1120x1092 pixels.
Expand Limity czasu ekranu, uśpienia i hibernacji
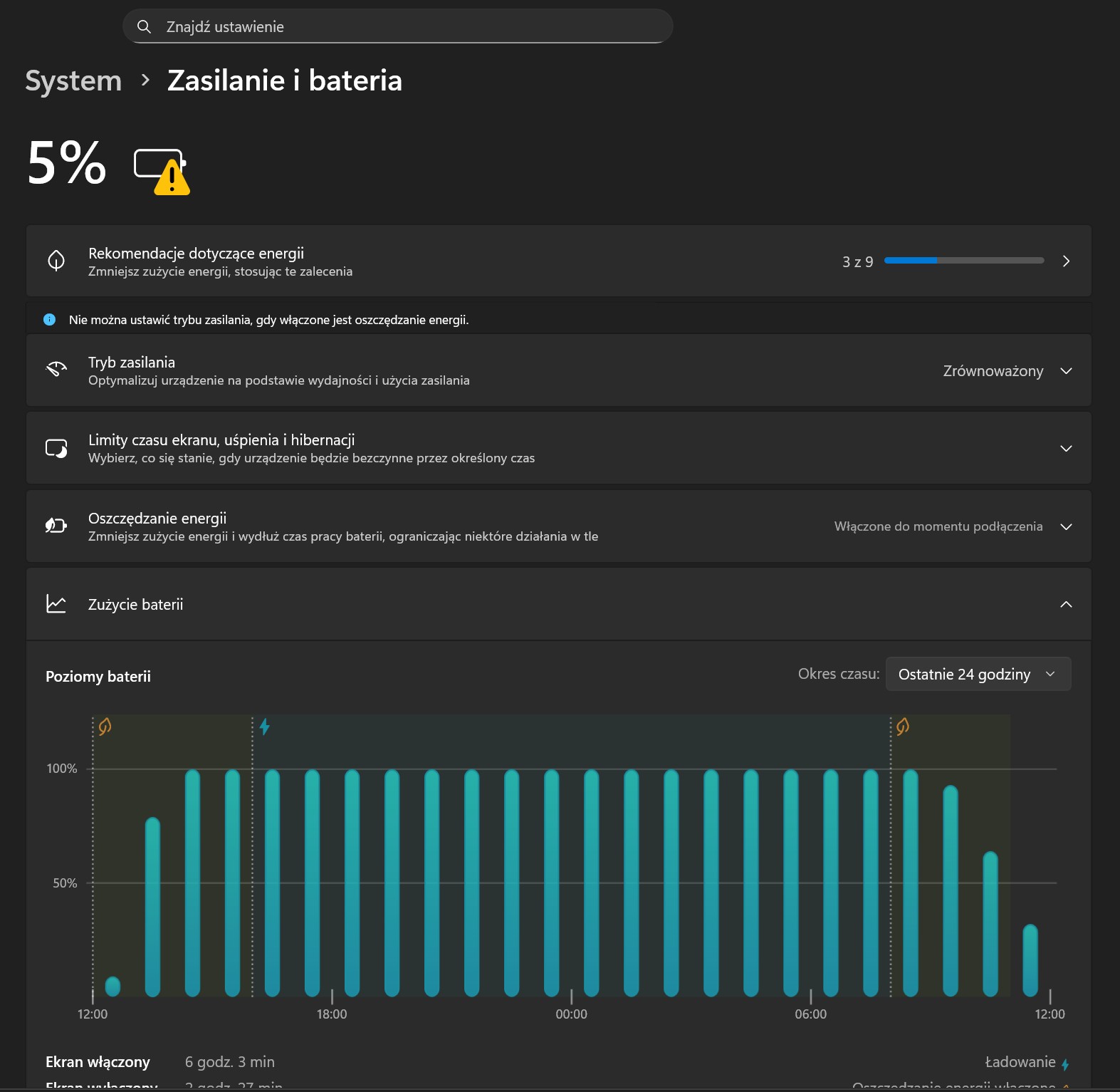point(1066,449)
